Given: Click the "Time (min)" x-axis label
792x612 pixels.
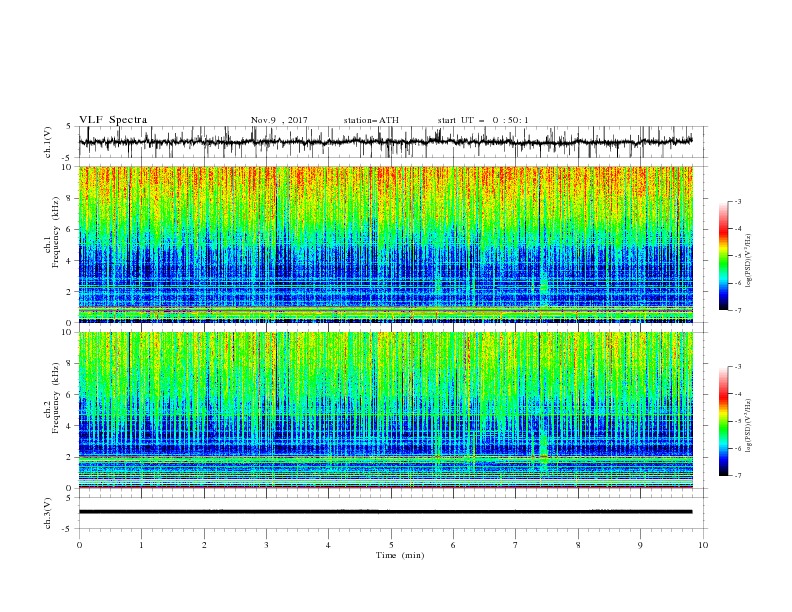Looking at the screenshot, I should [x=400, y=555].
